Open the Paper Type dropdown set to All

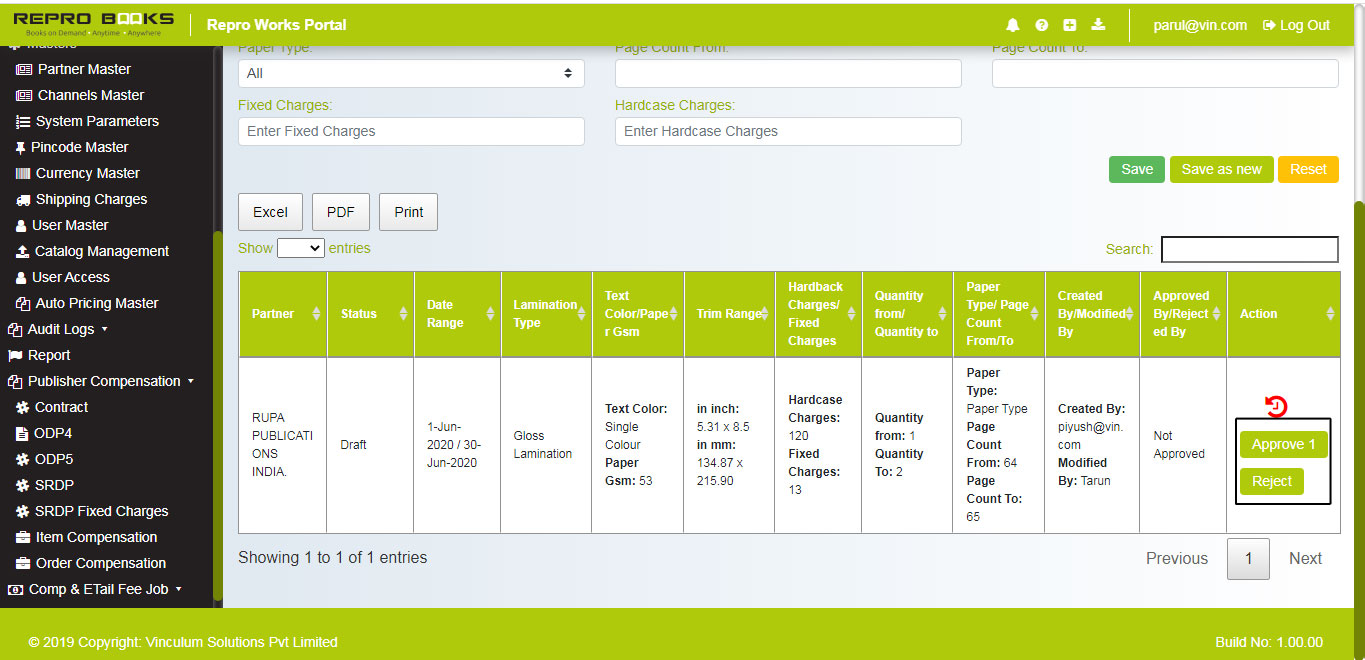[410, 73]
